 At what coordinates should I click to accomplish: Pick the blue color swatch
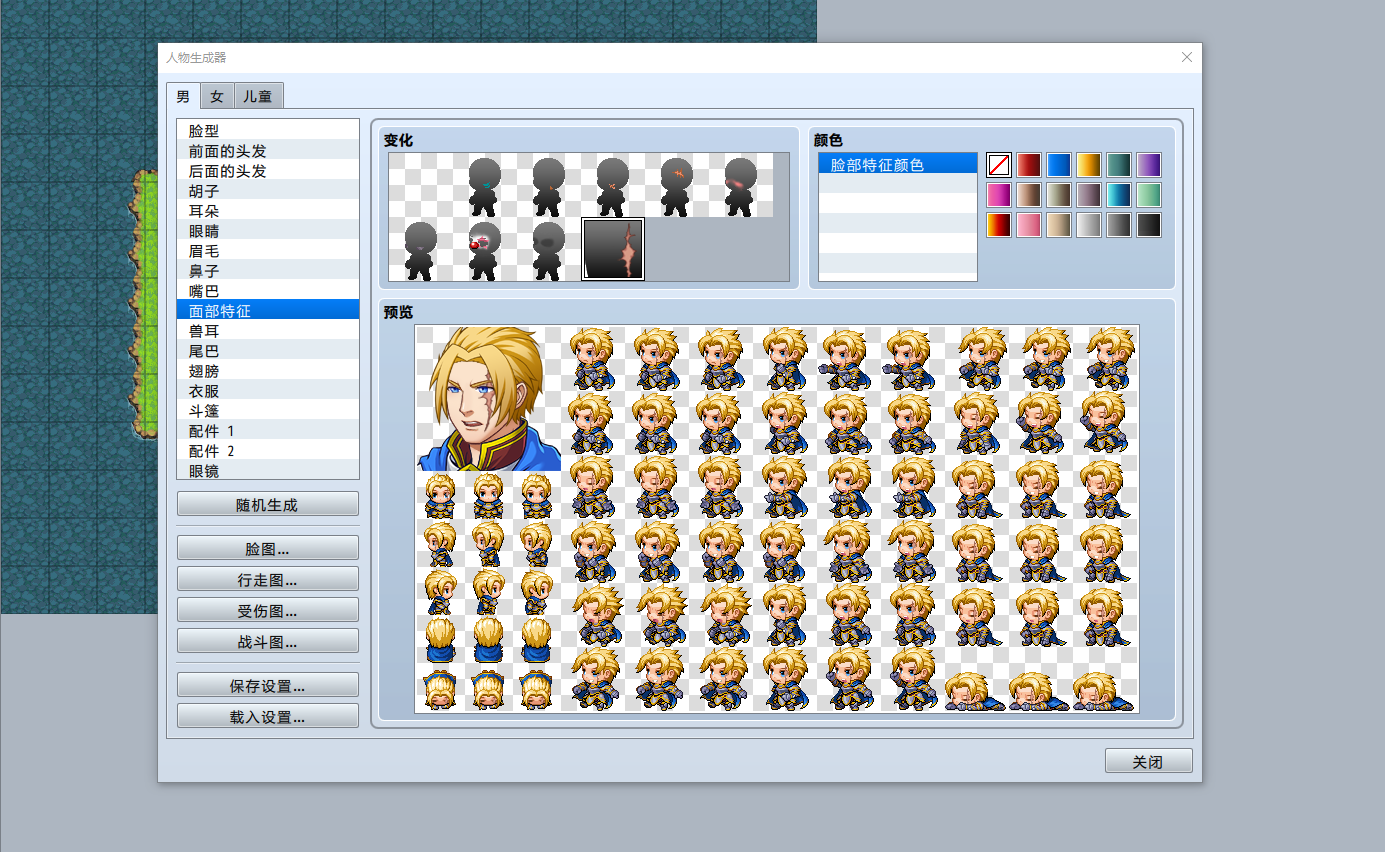pyautogui.click(x=1059, y=165)
